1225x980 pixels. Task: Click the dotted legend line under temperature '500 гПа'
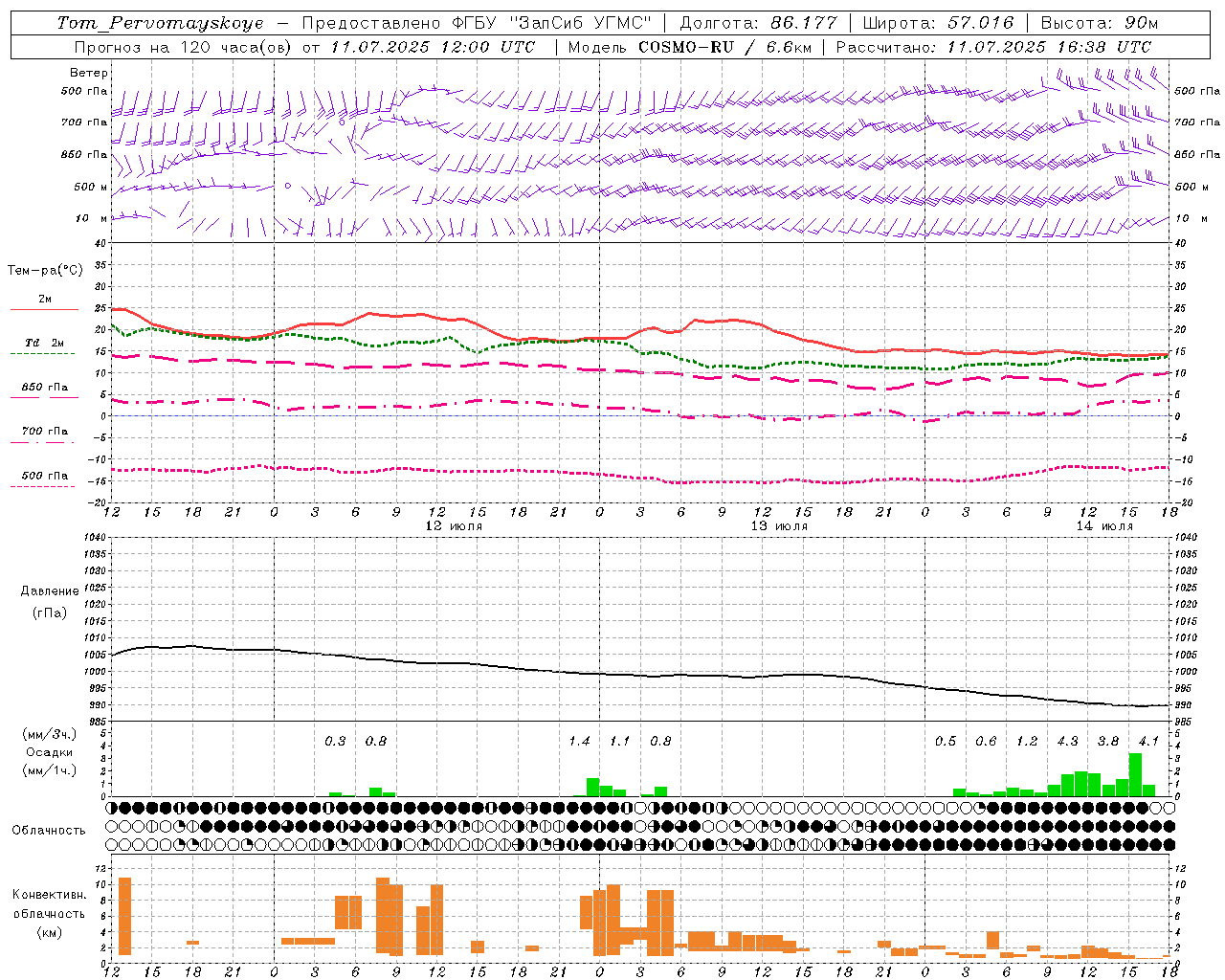[x=42, y=486]
